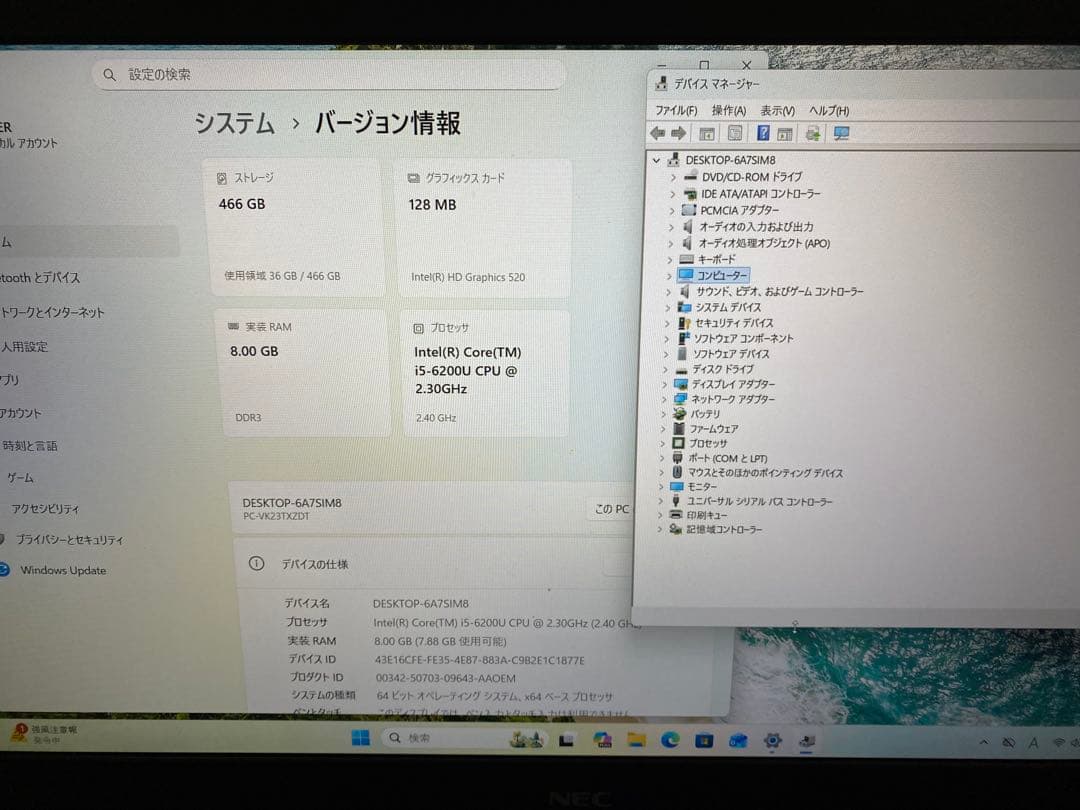Select ユニバーサル シリアル バス コントローラー item
Screen dimensions: 1080x810
[x=760, y=502]
